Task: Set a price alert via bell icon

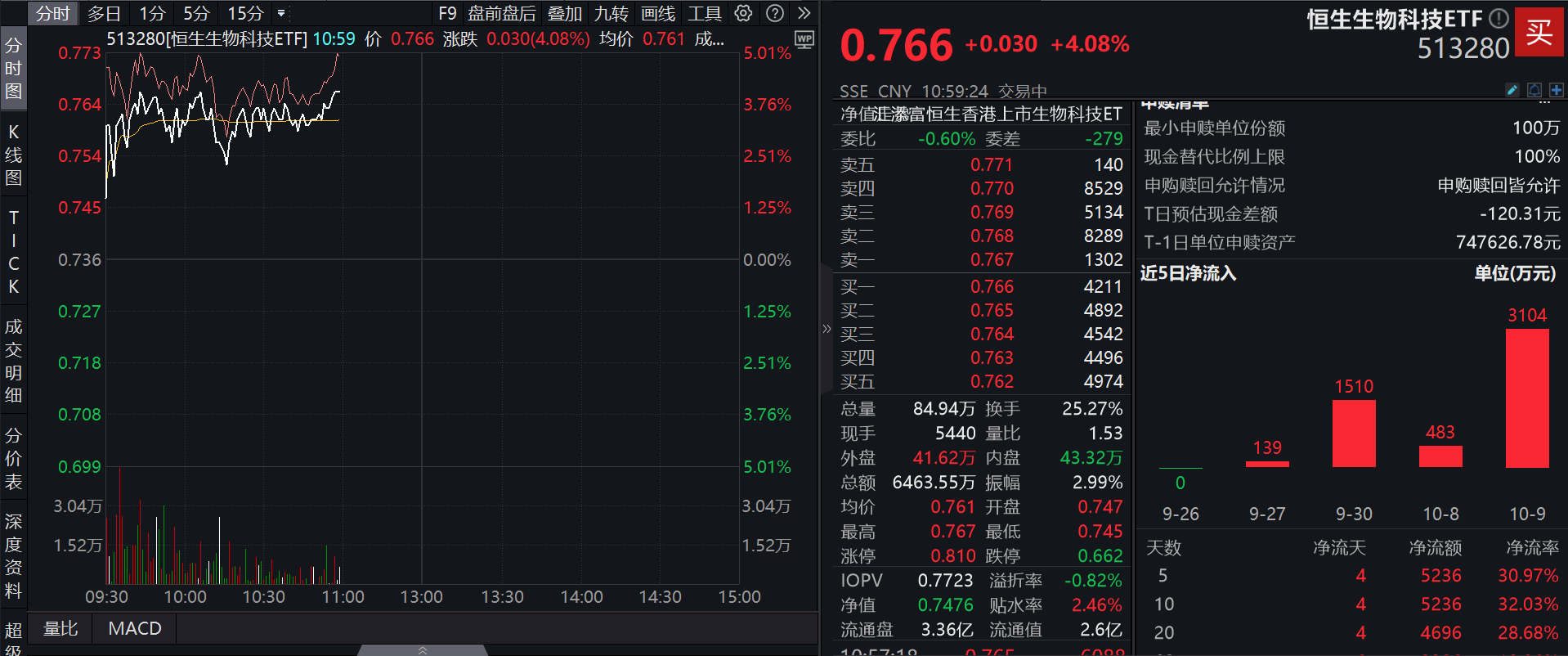Action: [1534, 90]
